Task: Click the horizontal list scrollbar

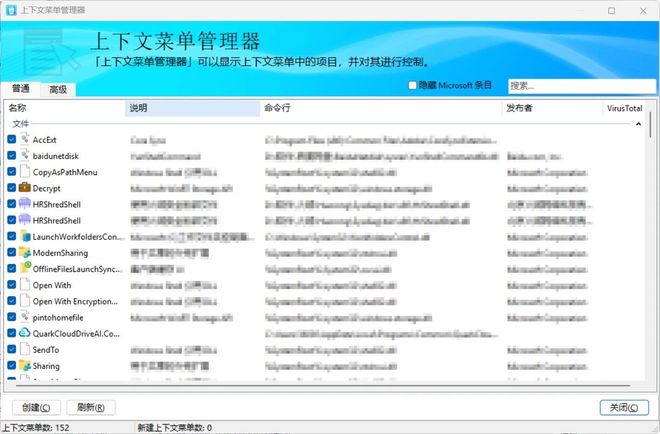Action: 323,385
